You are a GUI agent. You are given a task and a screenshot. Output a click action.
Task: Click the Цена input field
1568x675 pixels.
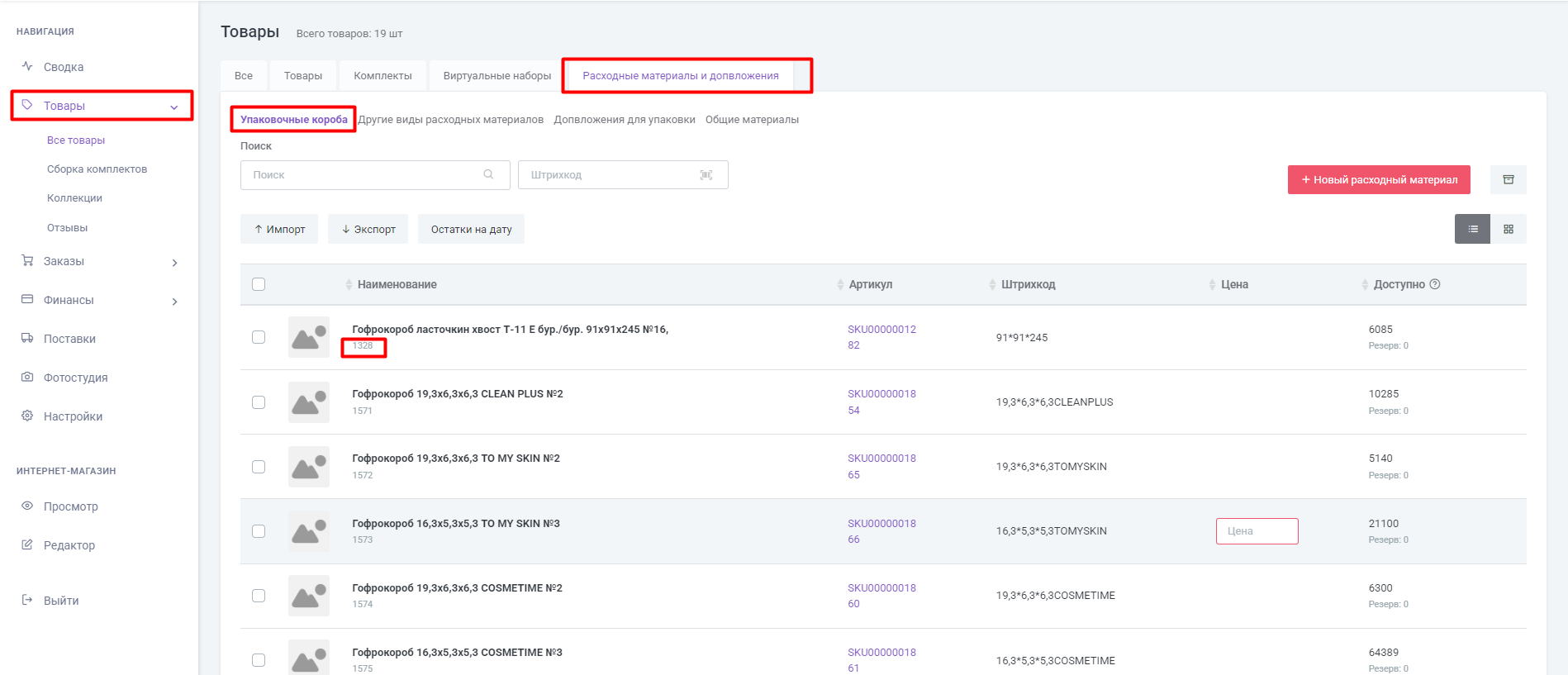coord(1257,531)
